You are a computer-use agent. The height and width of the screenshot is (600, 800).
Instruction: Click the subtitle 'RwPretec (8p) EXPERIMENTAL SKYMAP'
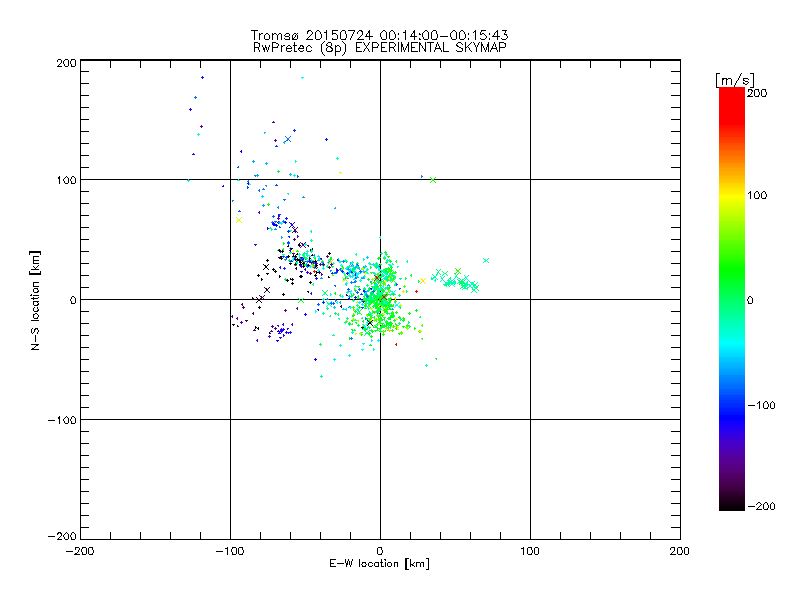[380, 48]
